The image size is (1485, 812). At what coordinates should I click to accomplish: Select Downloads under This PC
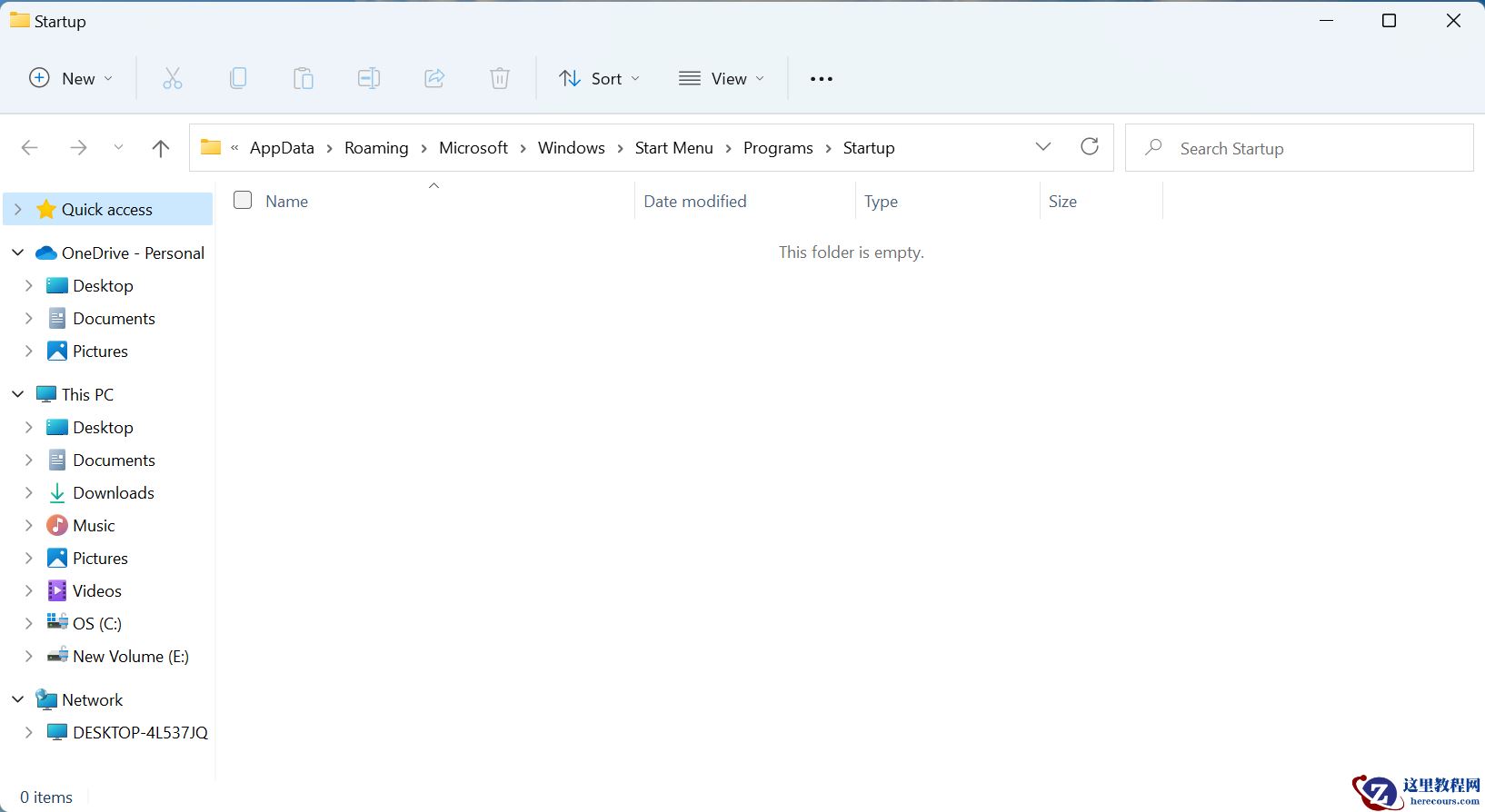[114, 493]
